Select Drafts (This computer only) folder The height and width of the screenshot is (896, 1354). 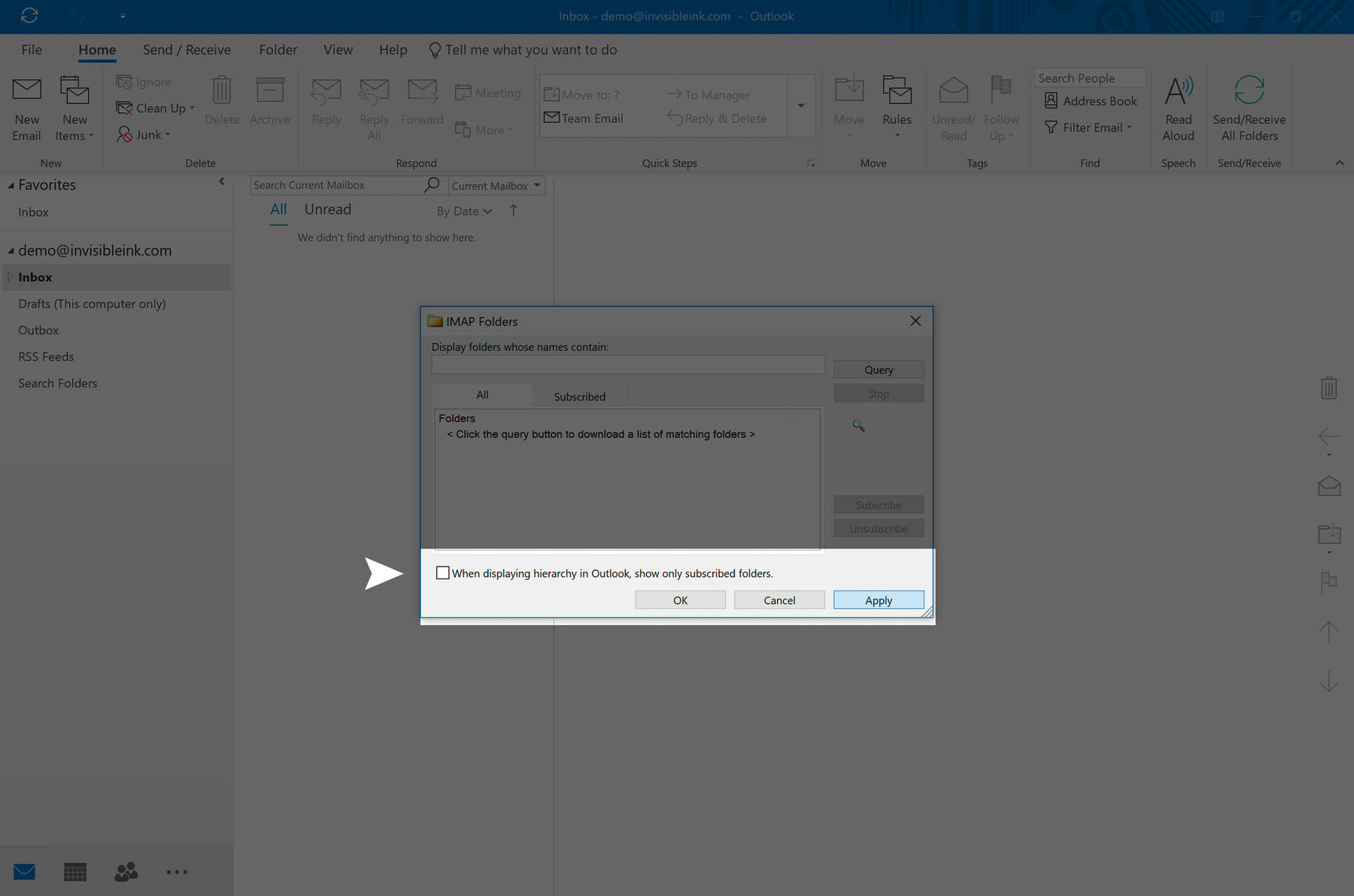(92, 304)
